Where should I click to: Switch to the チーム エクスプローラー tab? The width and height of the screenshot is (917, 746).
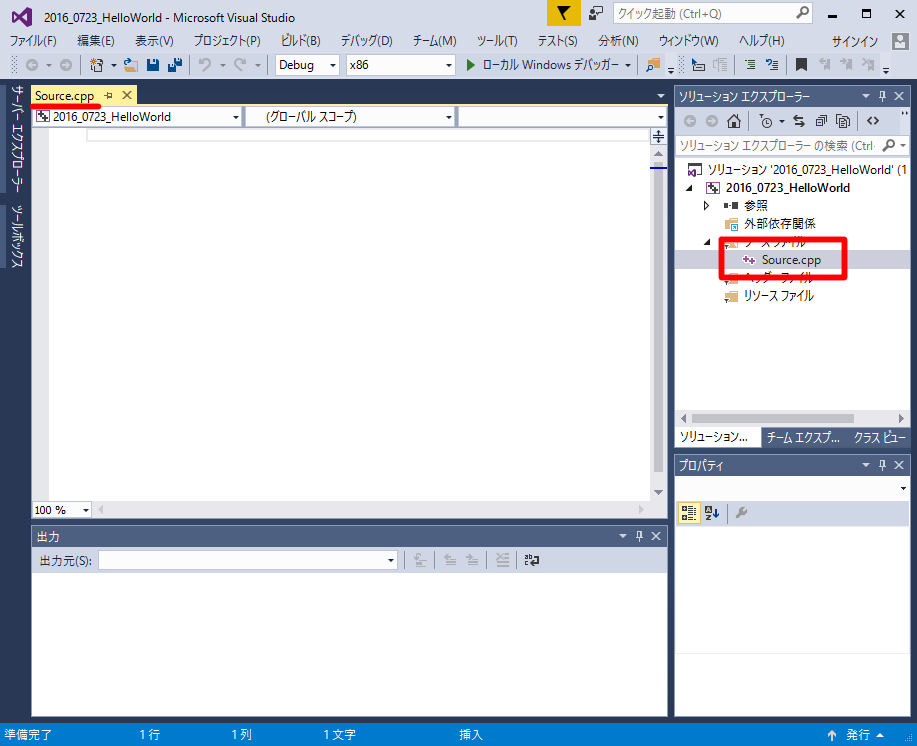(802, 437)
